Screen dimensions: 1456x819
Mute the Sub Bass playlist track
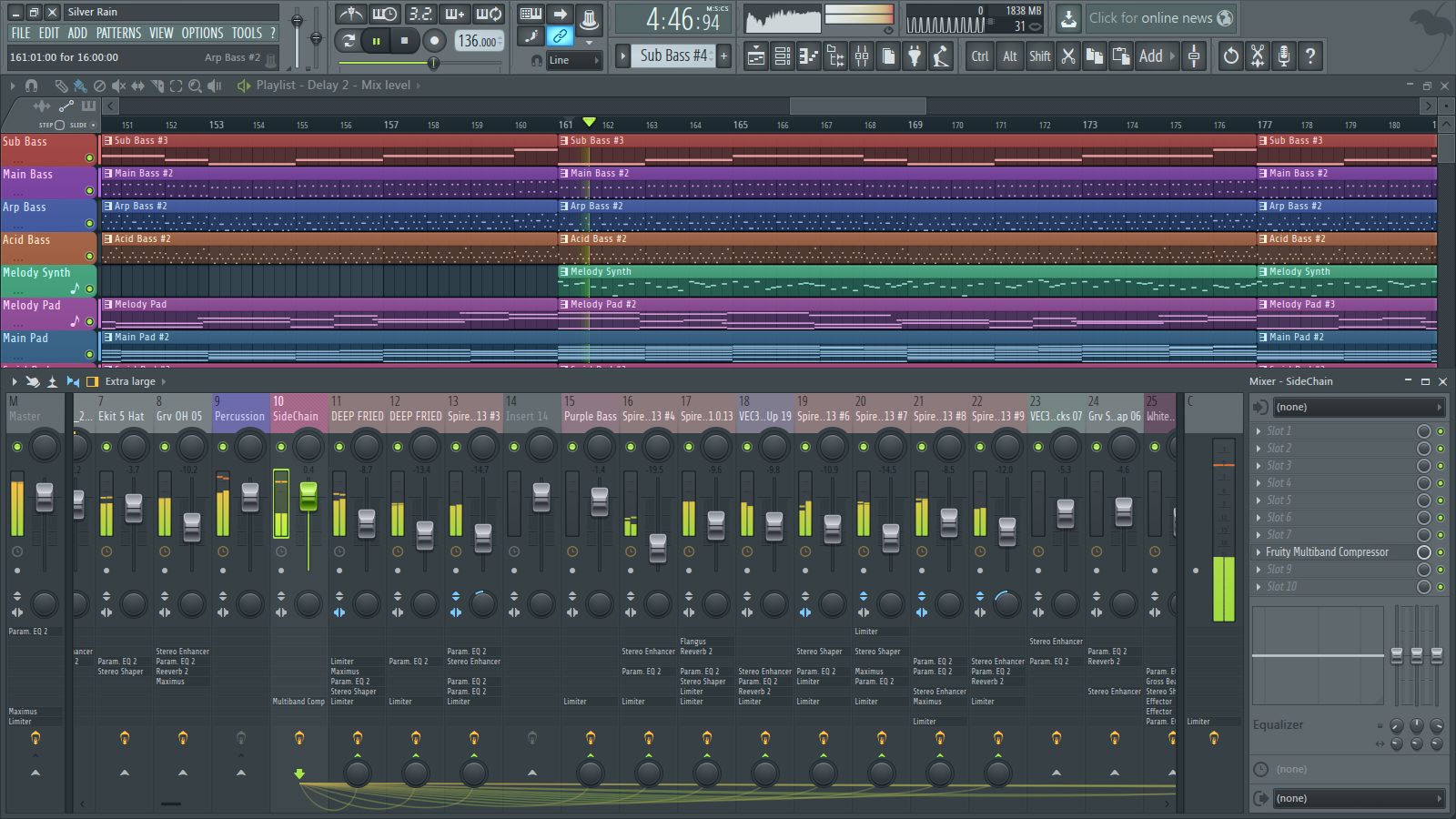coord(89,158)
